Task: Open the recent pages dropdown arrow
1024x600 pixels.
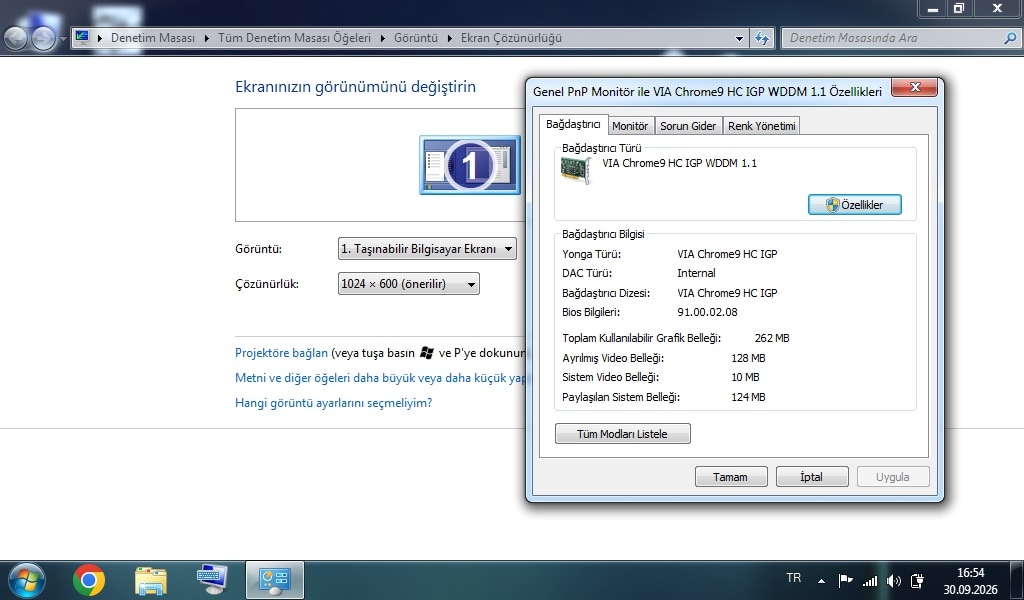Action: click(63, 39)
